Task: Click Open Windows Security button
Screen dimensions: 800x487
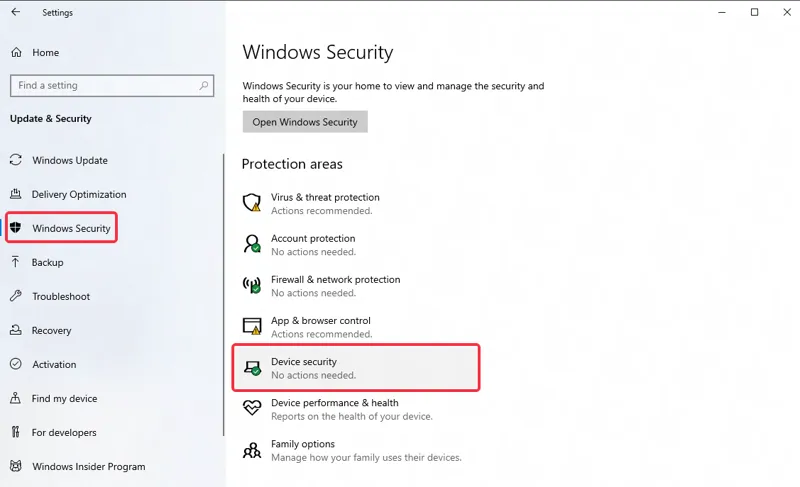Action: click(305, 122)
